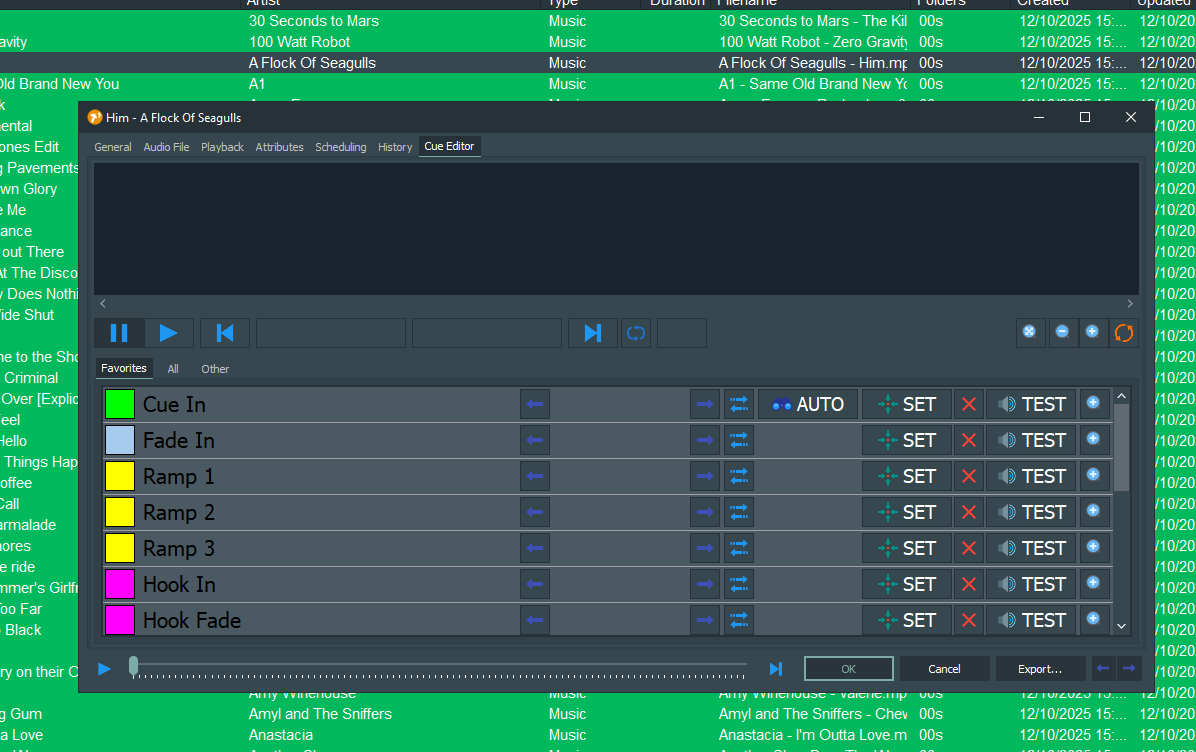Open the Scheduling tab

pos(340,147)
